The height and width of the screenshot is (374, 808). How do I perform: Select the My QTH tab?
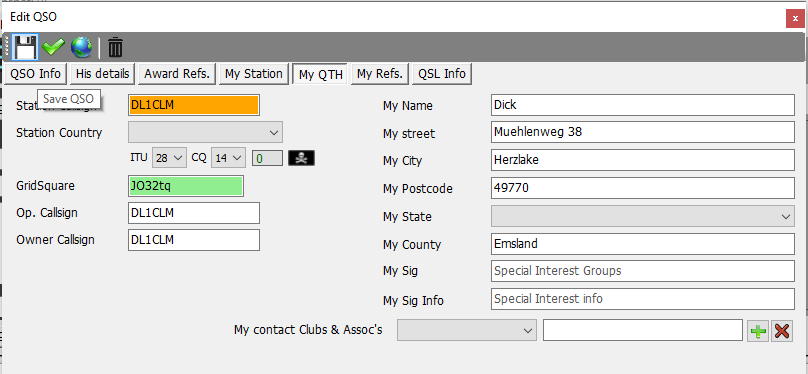tap(321, 74)
